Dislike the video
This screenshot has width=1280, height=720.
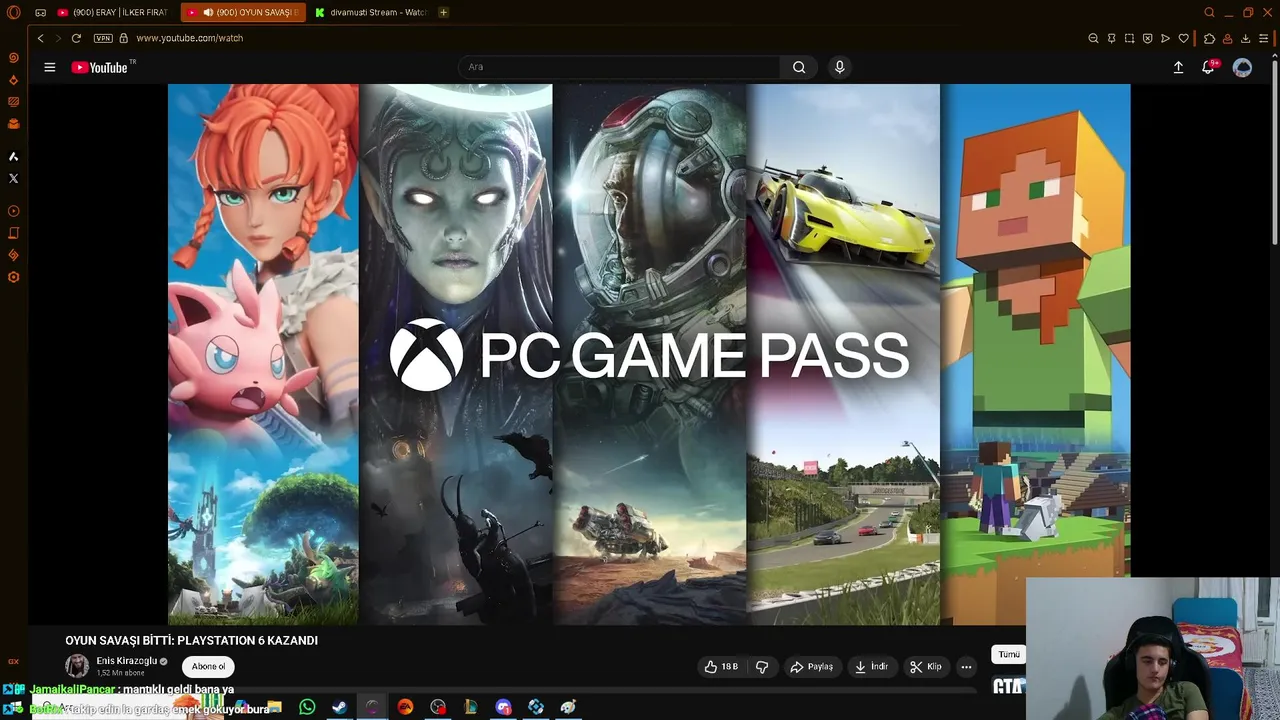click(762, 666)
